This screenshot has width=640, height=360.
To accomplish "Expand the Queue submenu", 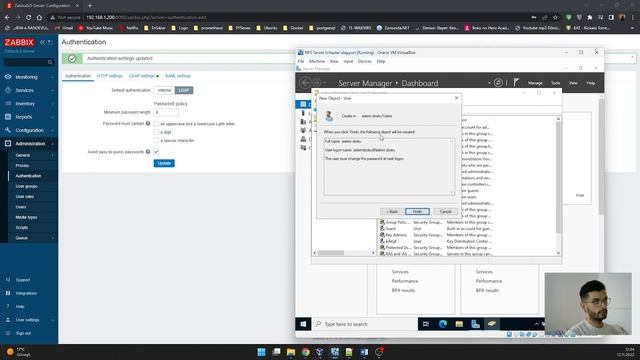I will point(33,238).
